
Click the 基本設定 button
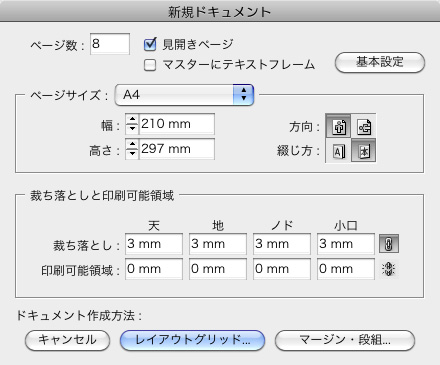(380, 62)
